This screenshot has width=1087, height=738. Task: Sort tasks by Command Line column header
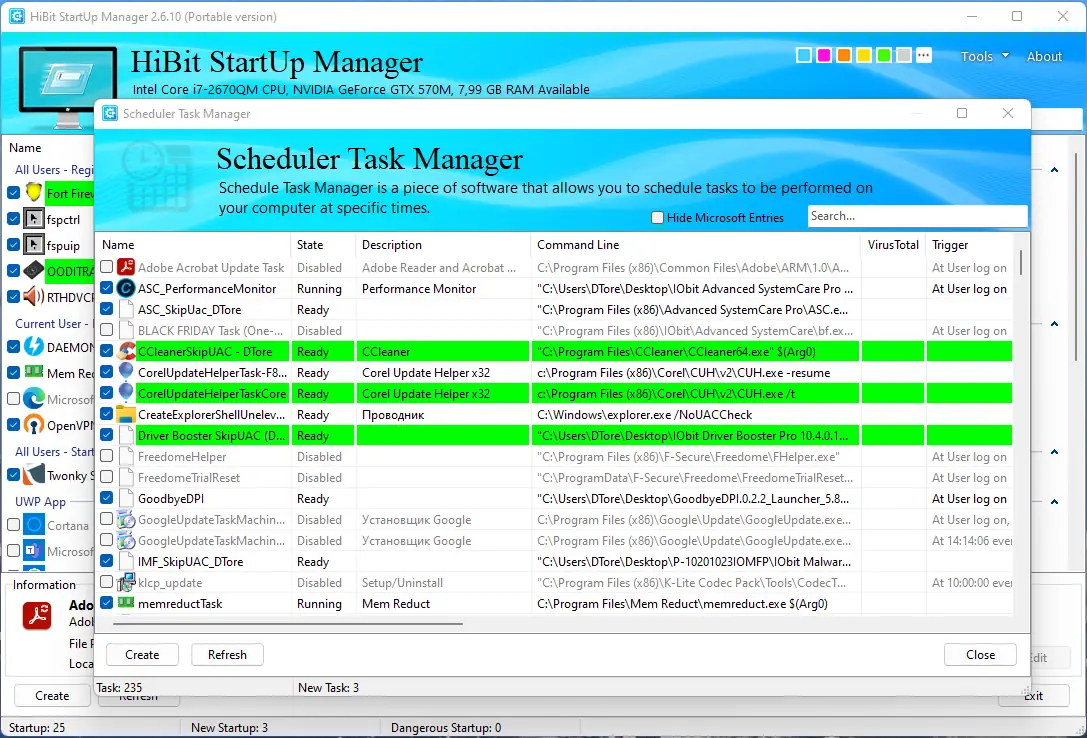tap(696, 245)
